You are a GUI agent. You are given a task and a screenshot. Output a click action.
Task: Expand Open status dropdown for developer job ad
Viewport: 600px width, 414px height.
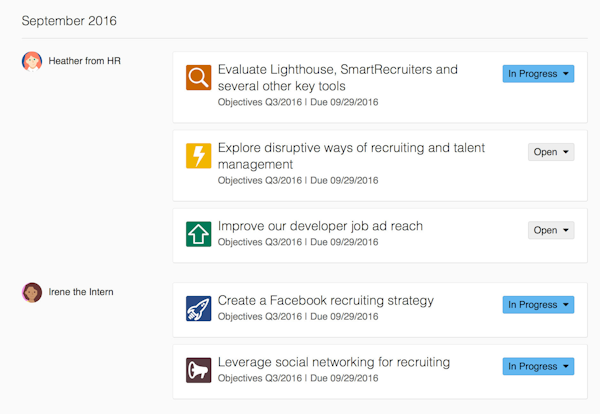[x=552, y=230]
